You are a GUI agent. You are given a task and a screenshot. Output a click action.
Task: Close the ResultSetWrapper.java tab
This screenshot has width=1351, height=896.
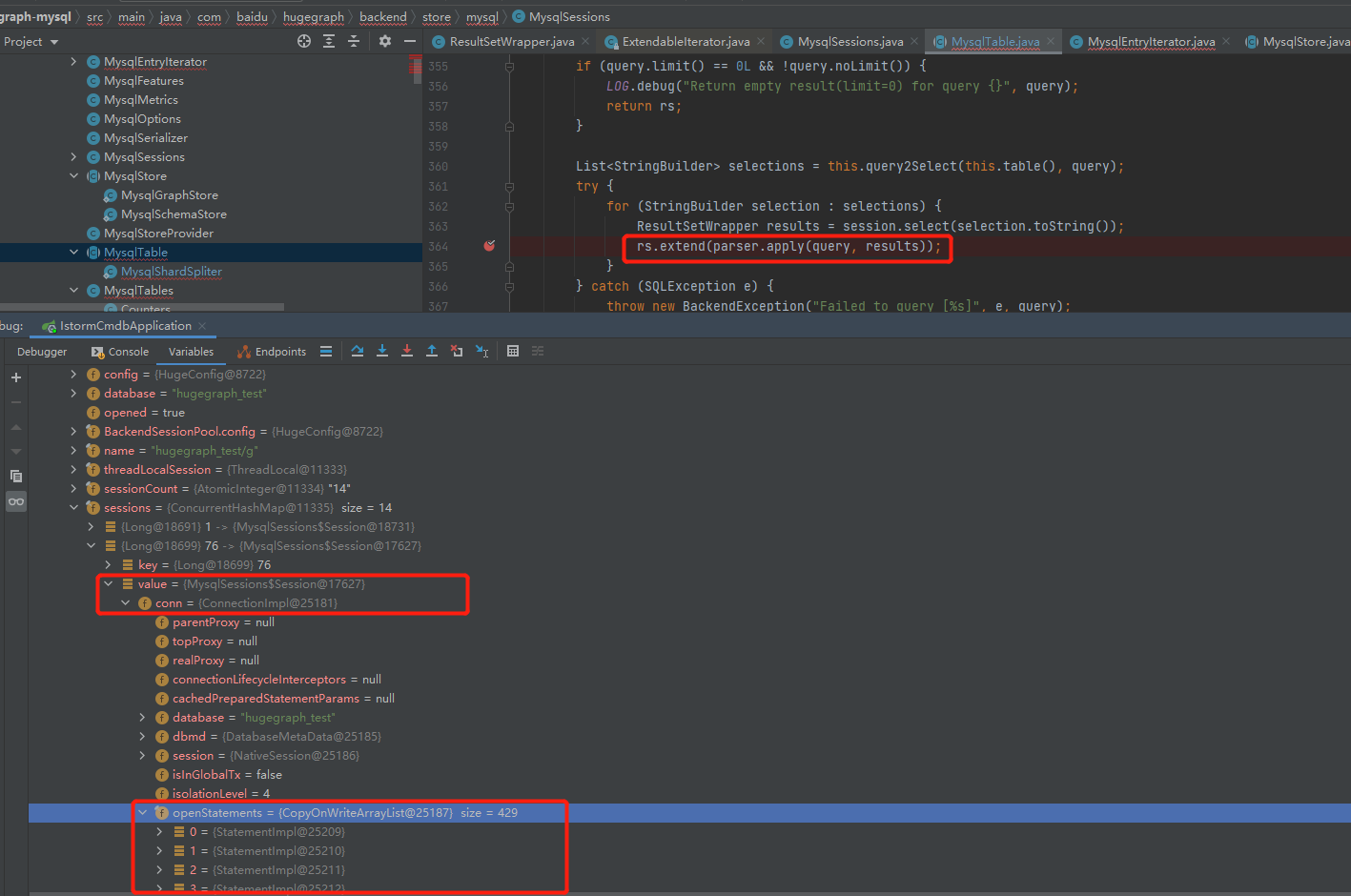[585, 41]
